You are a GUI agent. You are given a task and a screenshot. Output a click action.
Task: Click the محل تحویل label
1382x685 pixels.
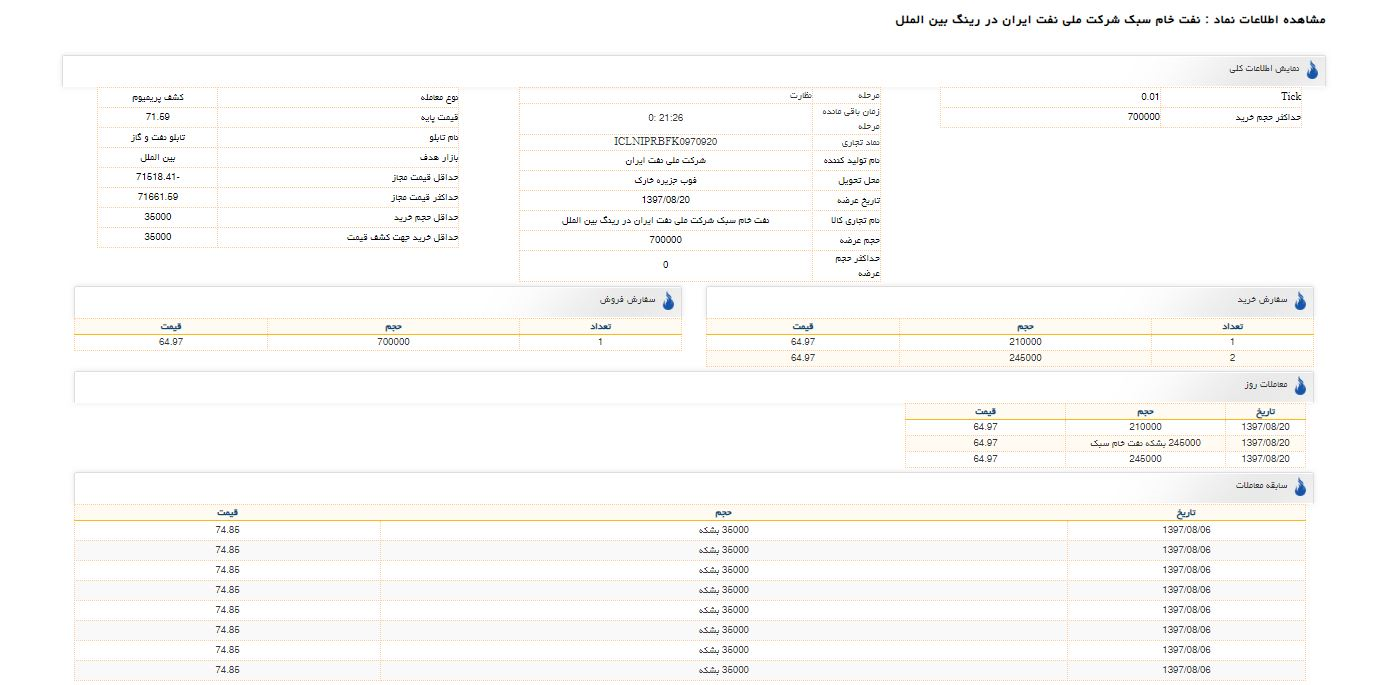pyautogui.click(x=860, y=183)
